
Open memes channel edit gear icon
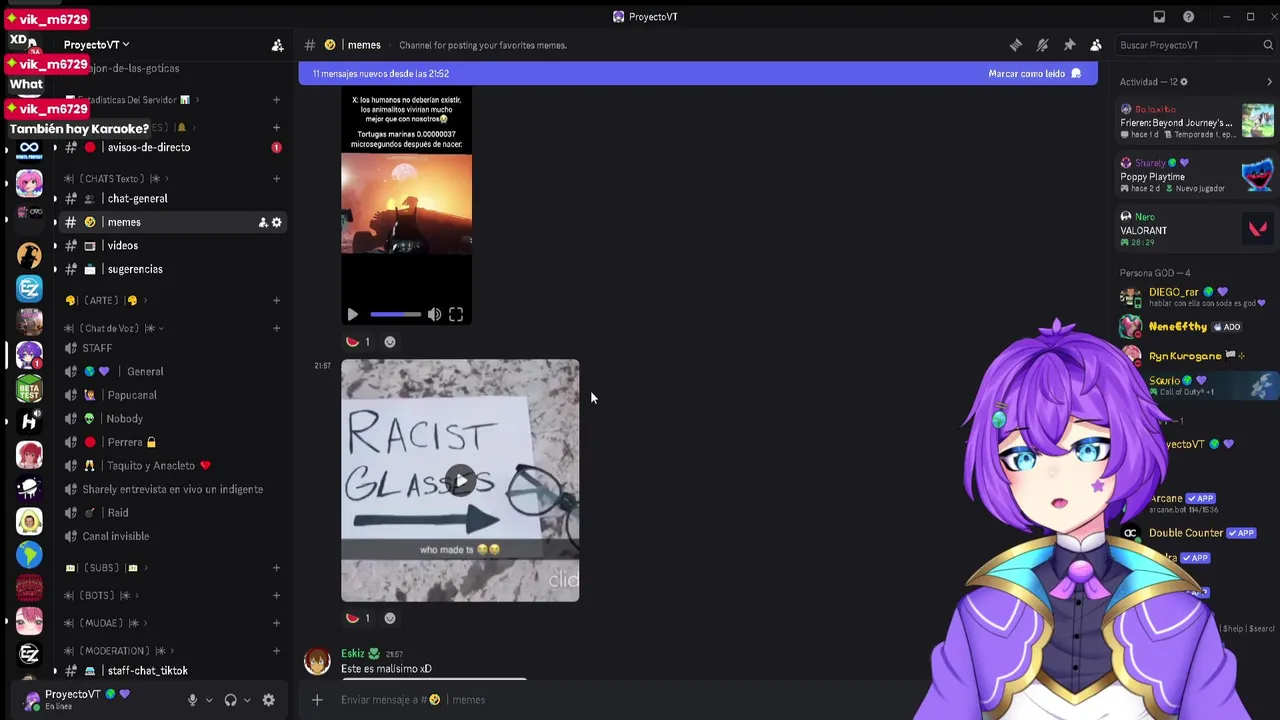[277, 222]
